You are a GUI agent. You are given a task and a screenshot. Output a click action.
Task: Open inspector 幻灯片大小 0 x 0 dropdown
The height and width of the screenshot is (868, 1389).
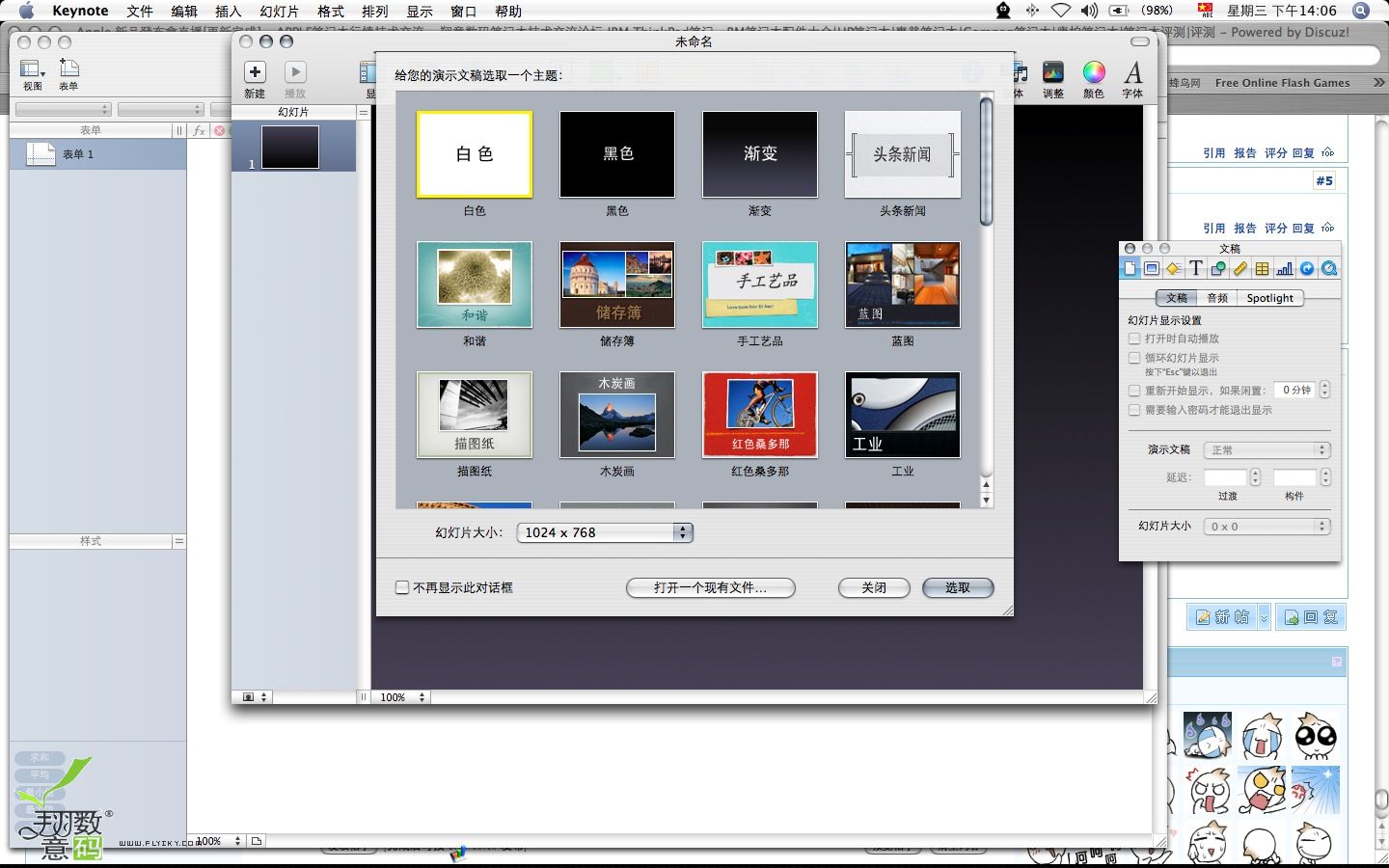(x=1267, y=527)
